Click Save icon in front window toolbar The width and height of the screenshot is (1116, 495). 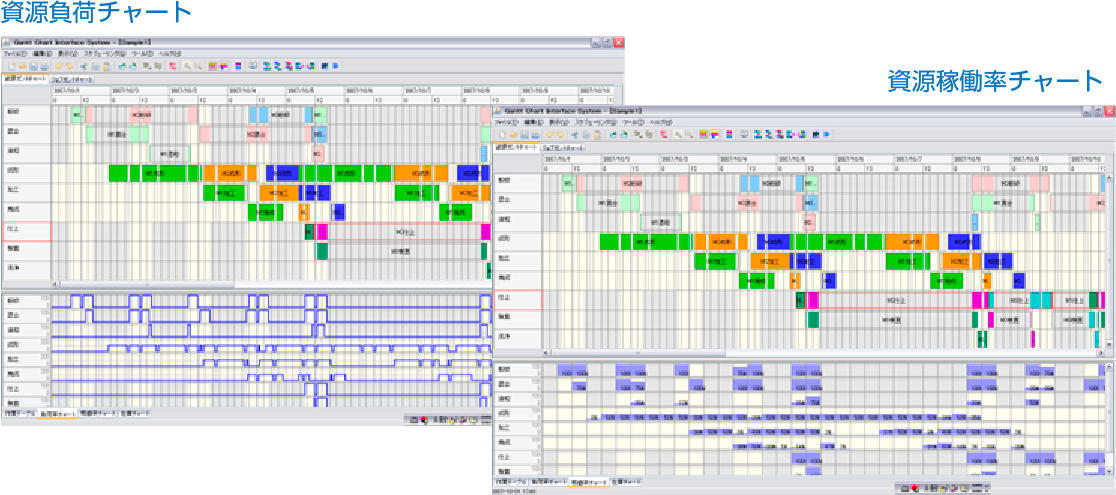525,135
